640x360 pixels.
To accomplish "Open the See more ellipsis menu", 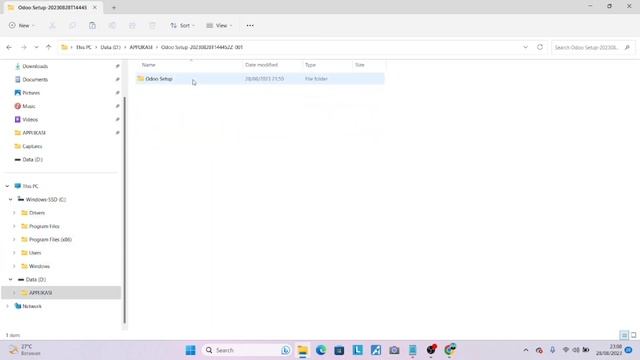I will click(x=250, y=25).
